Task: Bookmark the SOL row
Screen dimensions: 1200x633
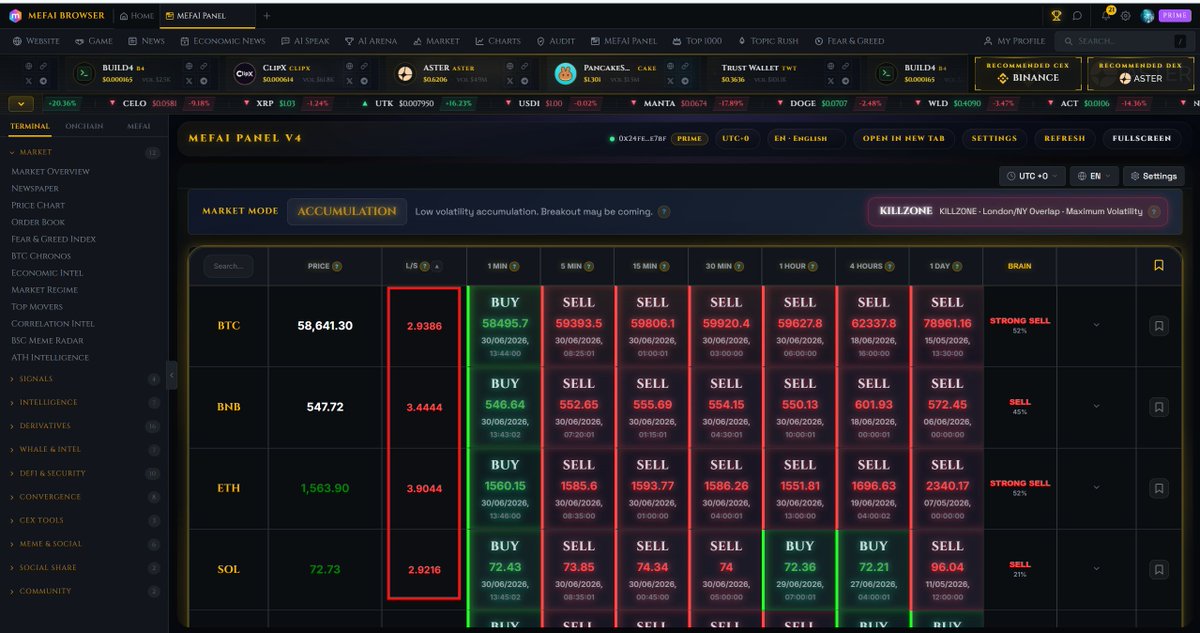Action: (x=1158, y=570)
